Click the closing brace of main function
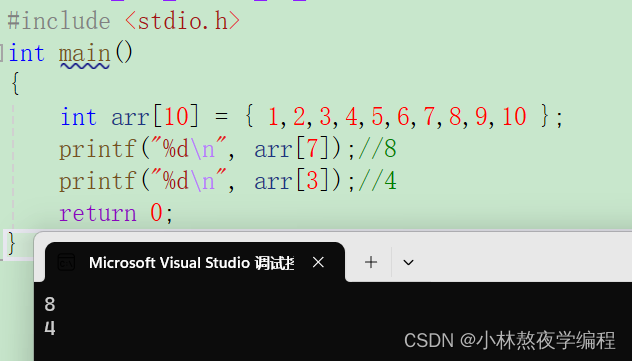The width and height of the screenshot is (632, 361). [x=12, y=243]
